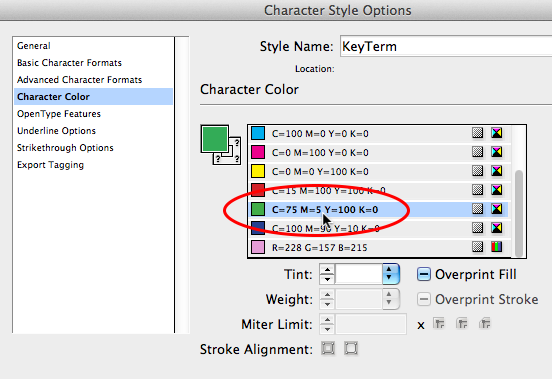Select General in the category list
This screenshot has height=379, width=552.
(x=34, y=46)
